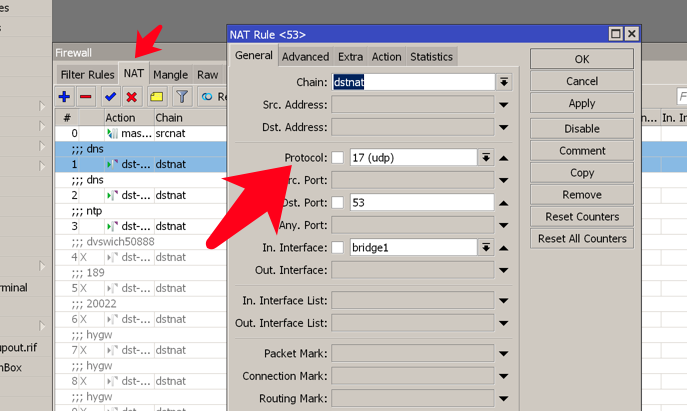The width and height of the screenshot is (687, 411).
Task: Click into the Protocol value field
Action: pyautogui.click(x=413, y=157)
